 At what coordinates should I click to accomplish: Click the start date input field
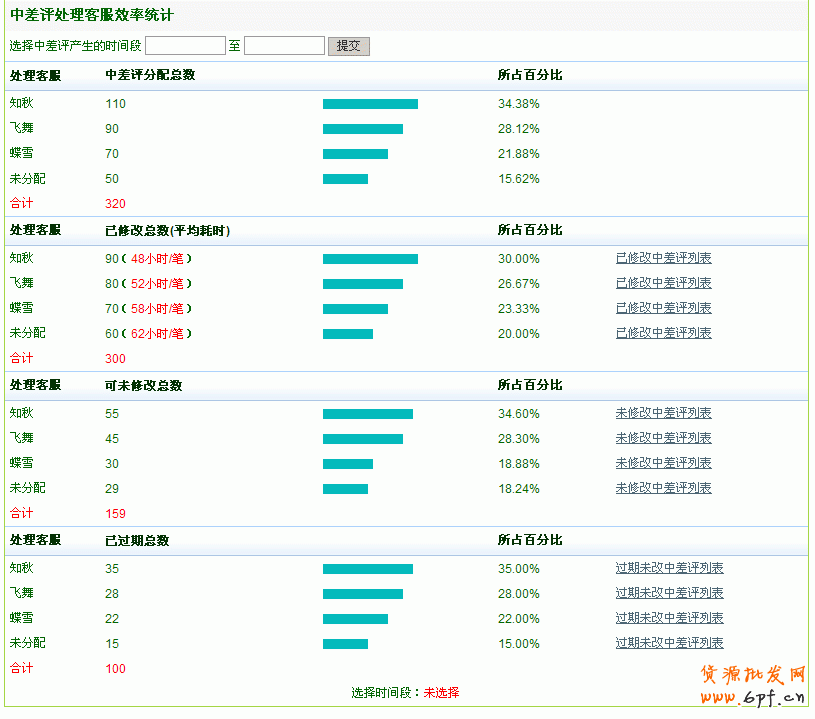pos(186,45)
